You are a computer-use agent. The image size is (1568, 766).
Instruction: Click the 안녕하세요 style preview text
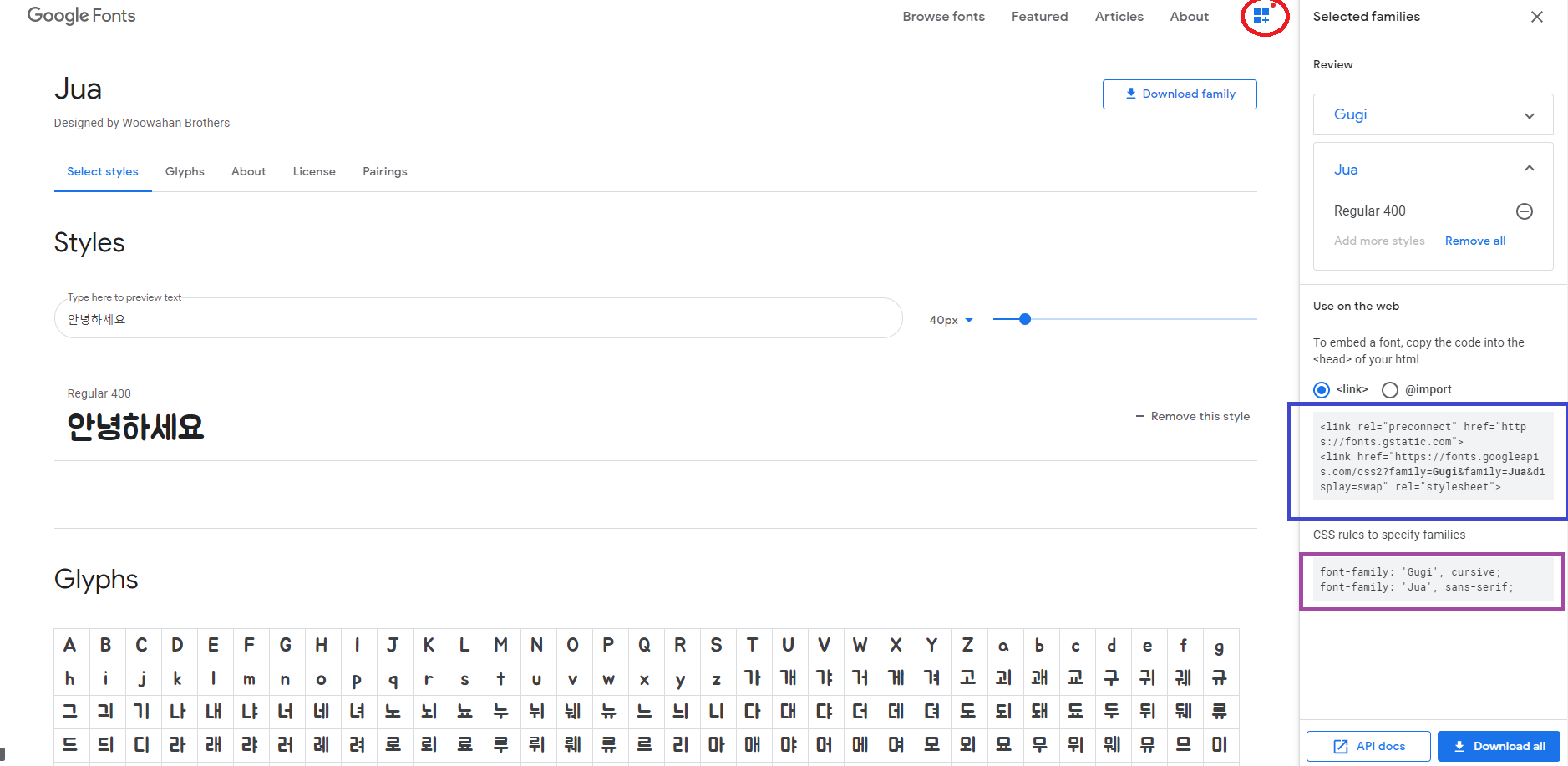(135, 427)
